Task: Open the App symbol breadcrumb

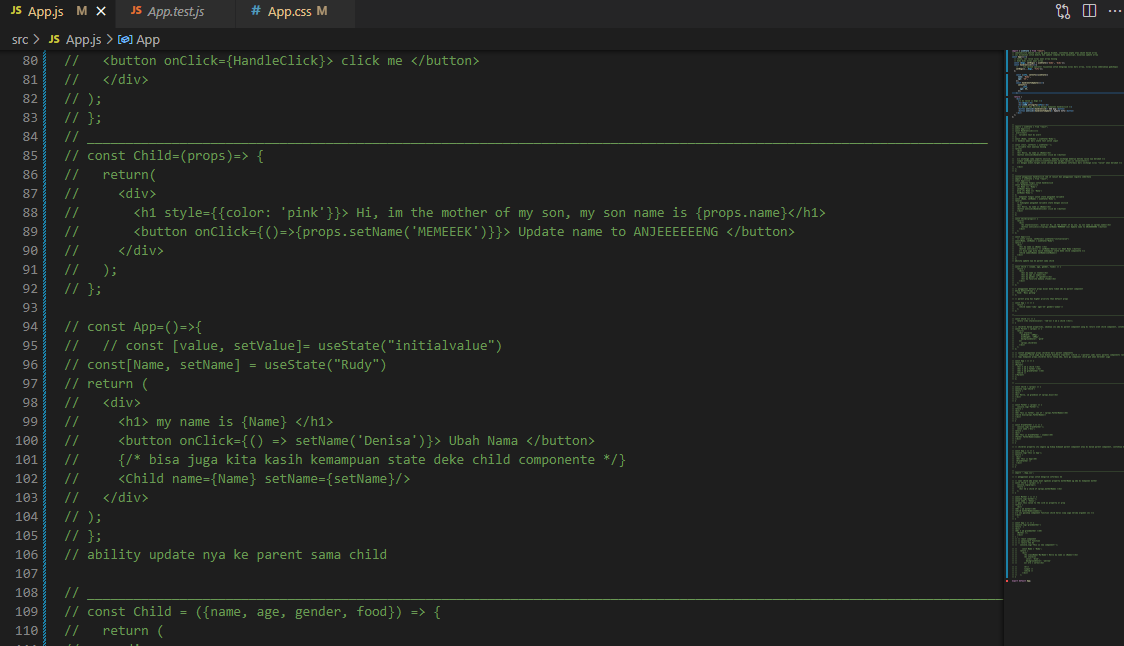Action: click(148, 39)
